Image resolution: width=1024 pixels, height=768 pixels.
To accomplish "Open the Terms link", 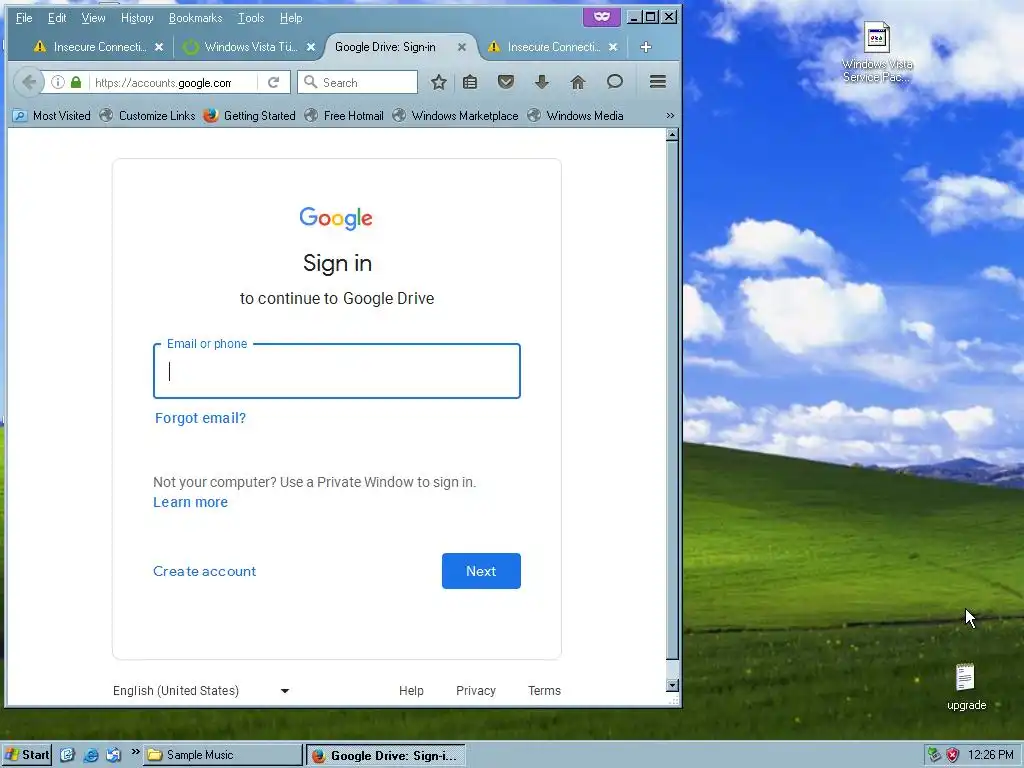I will click(545, 691).
